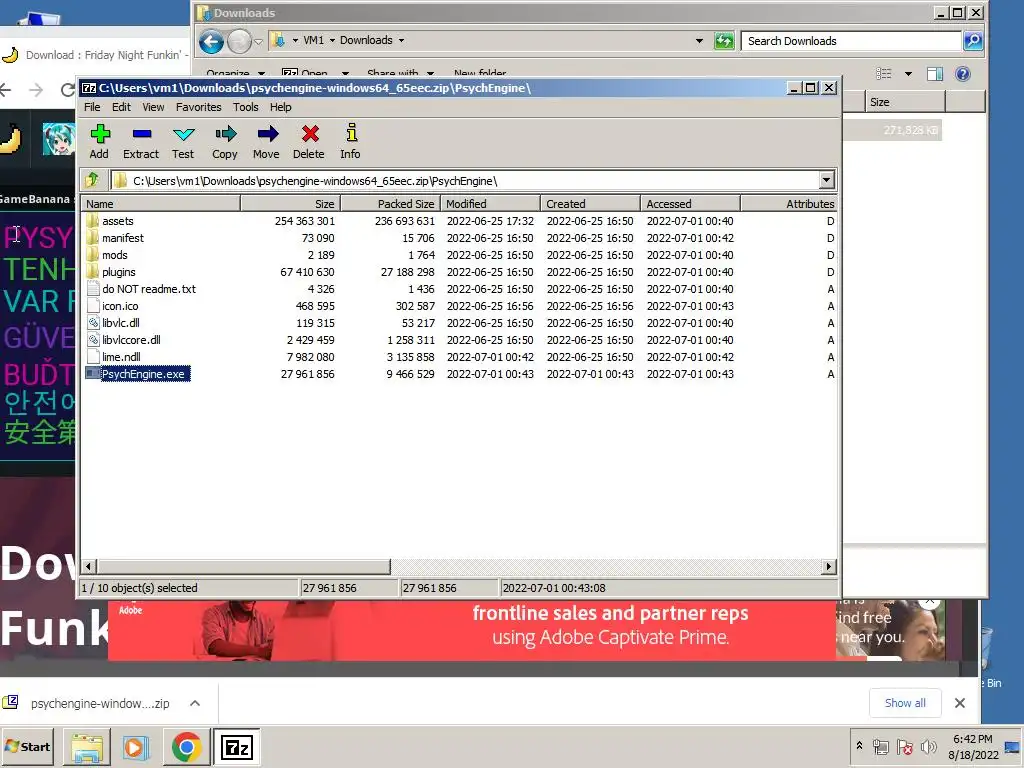Show hidden system tray icons

click(x=859, y=746)
